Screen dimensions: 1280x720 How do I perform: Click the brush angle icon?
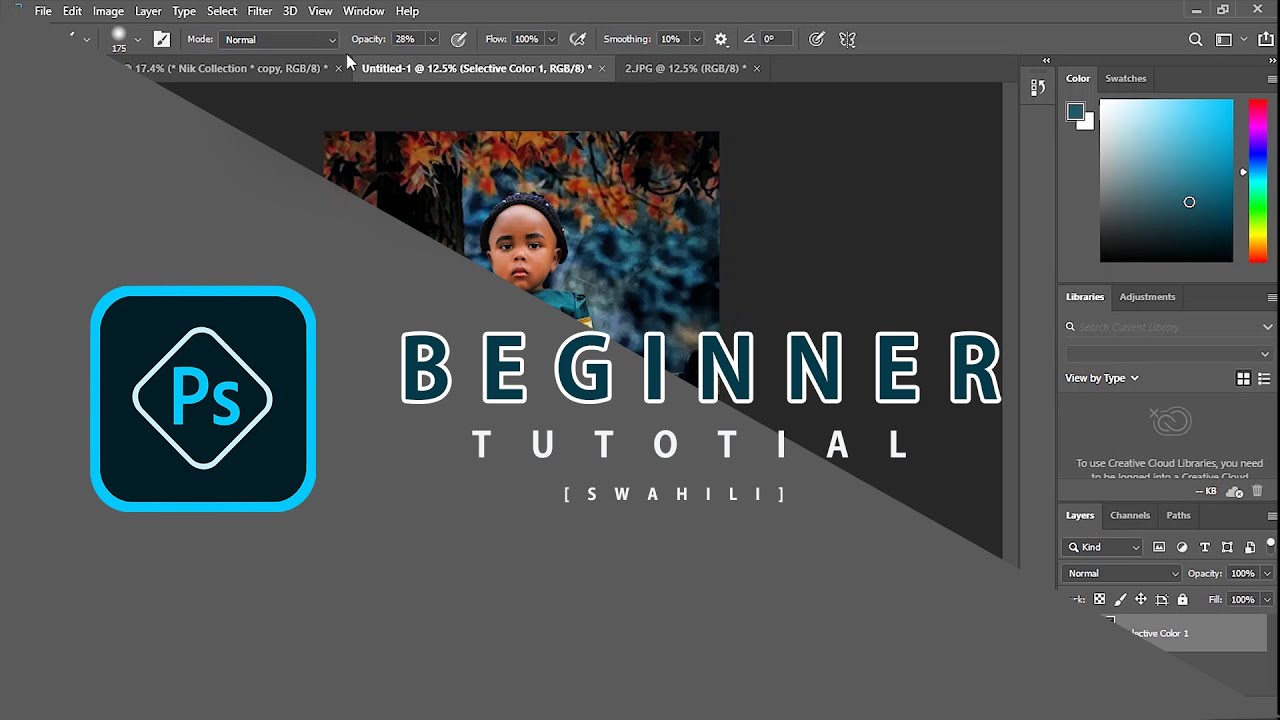tap(750, 39)
